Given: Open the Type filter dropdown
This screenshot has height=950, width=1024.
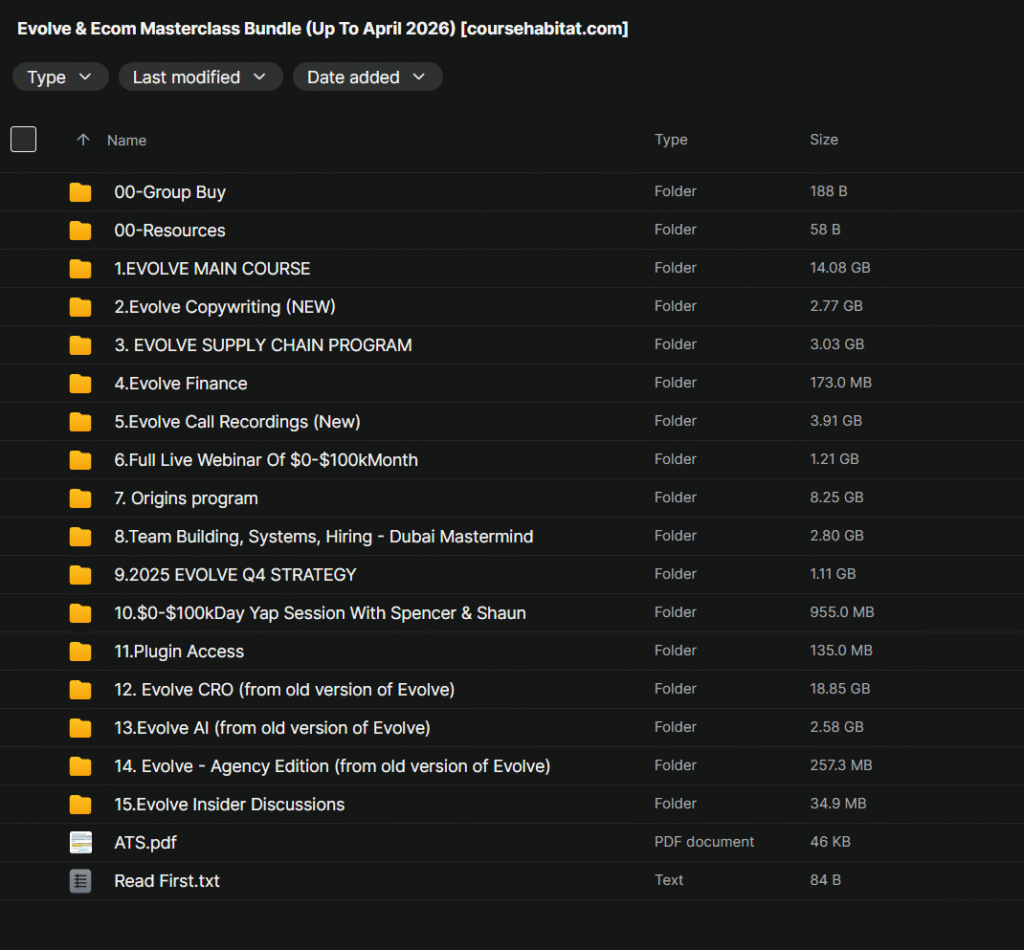Looking at the screenshot, I should tap(60, 76).
